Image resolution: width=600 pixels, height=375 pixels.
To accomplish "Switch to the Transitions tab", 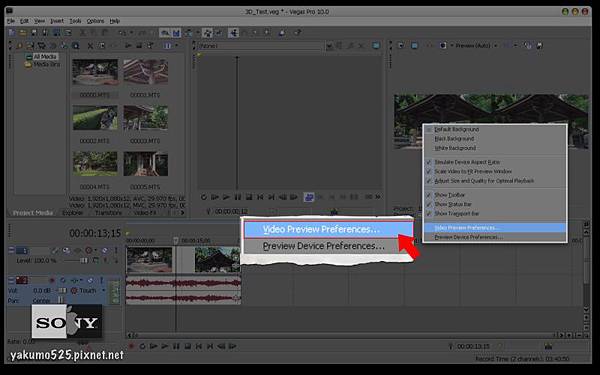I will tap(108, 213).
